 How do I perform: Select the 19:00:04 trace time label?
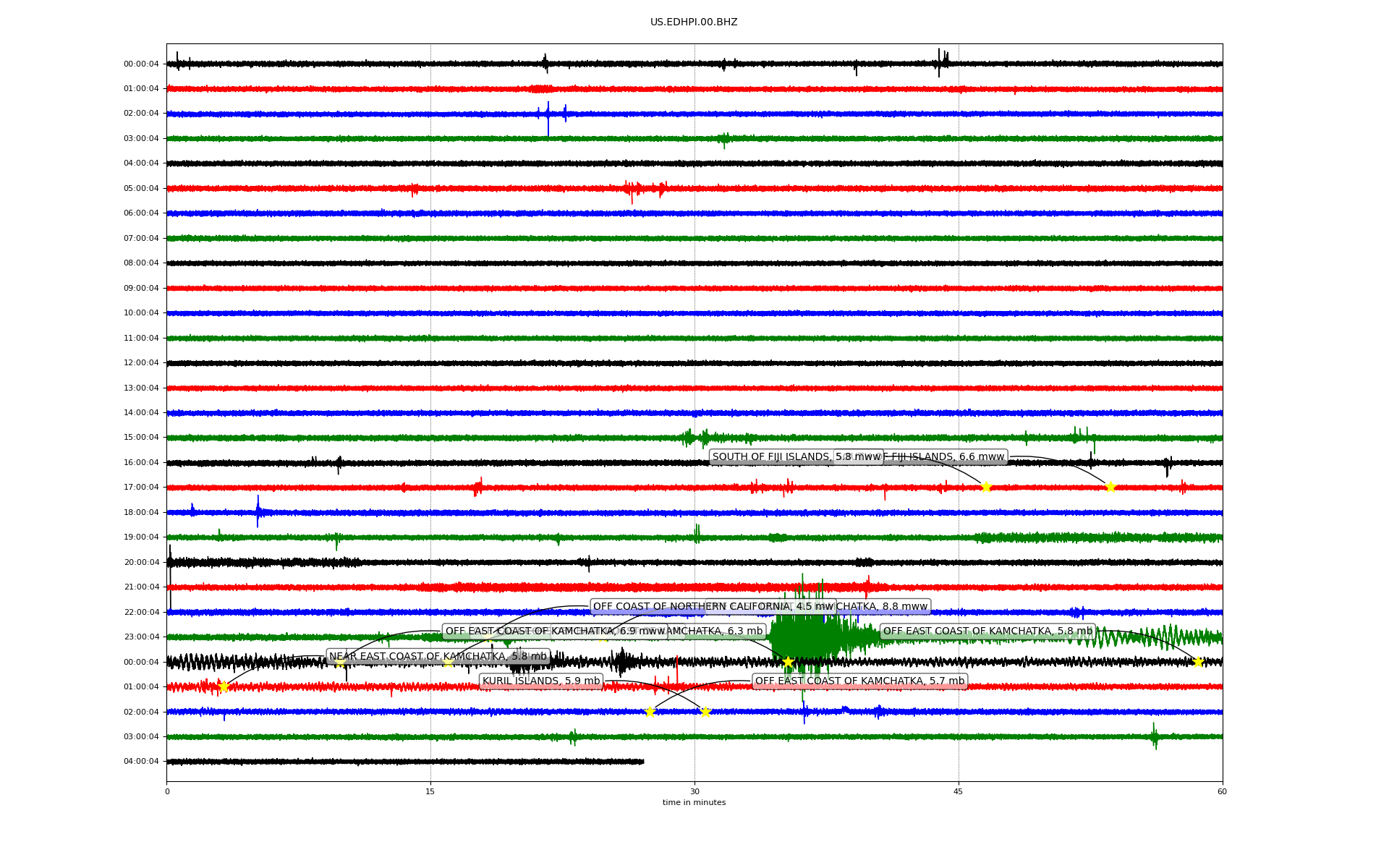pyautogui.click(x=141, y=537)
